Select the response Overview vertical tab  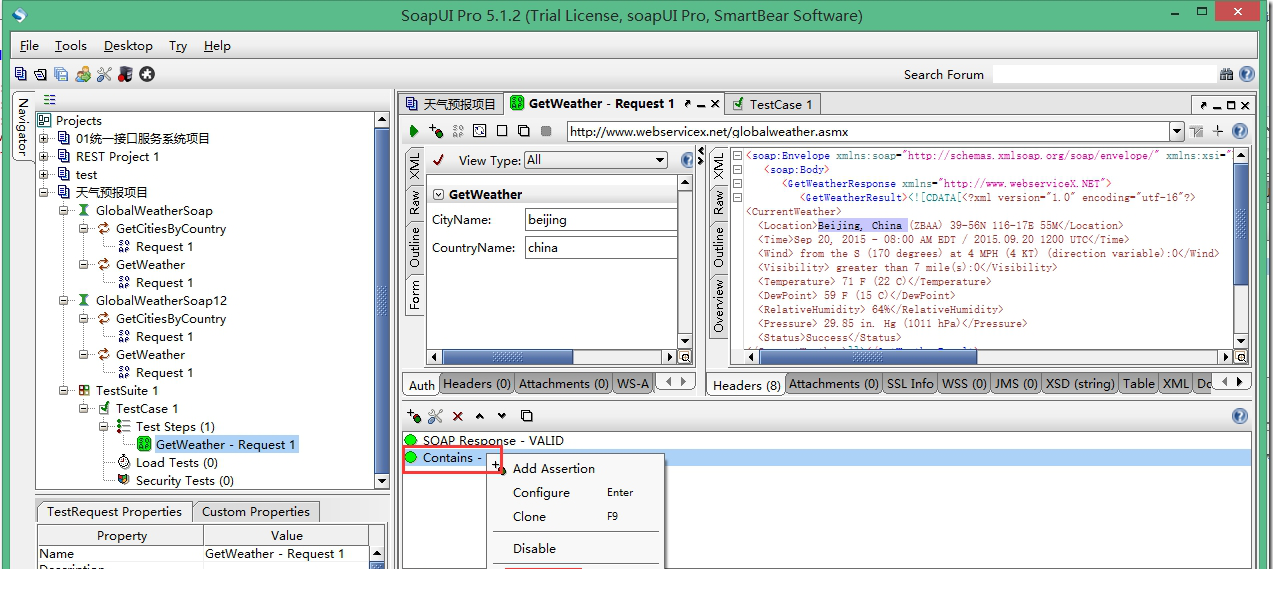click(718, 305)
